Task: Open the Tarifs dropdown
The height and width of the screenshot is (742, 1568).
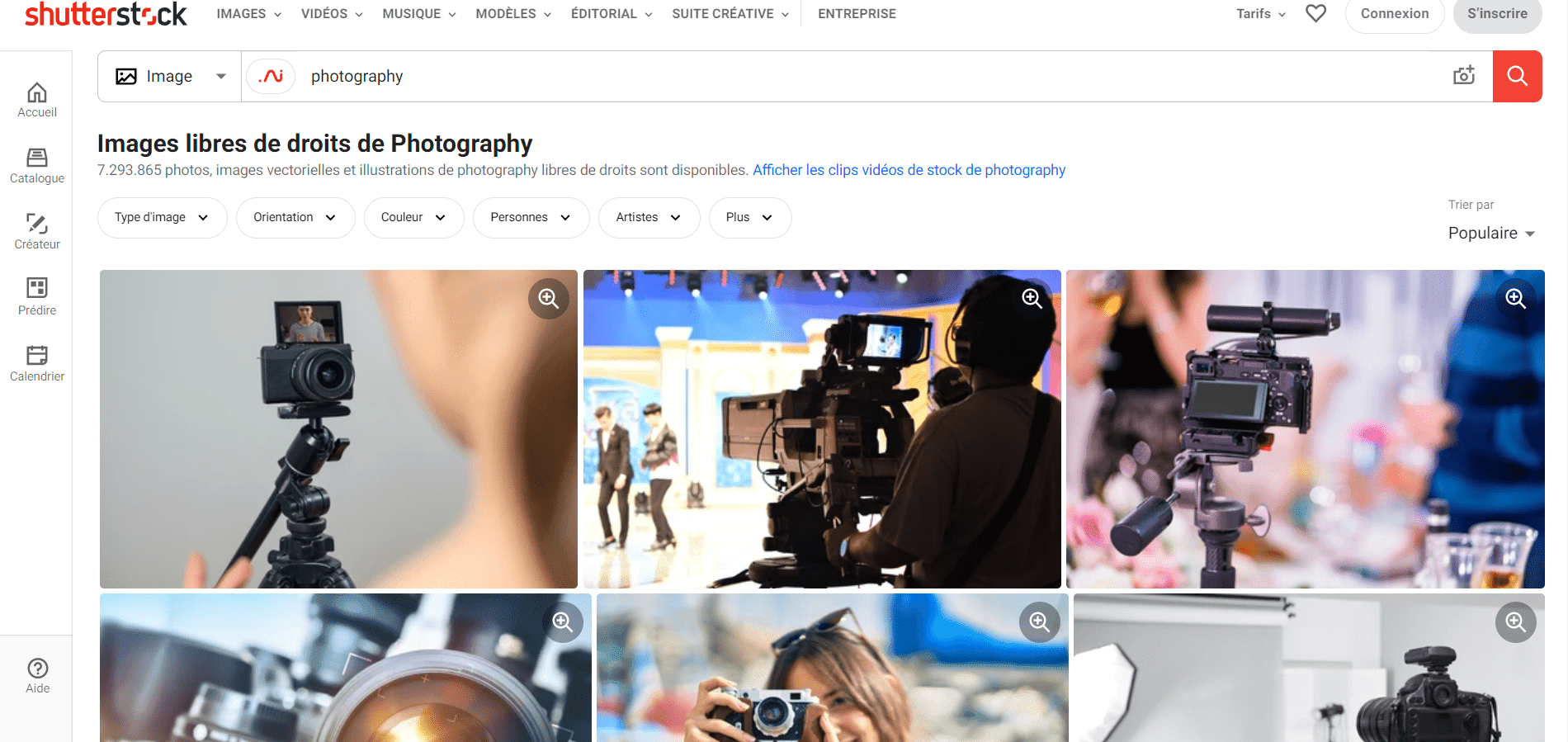Action: click(x=1261, y=14)
